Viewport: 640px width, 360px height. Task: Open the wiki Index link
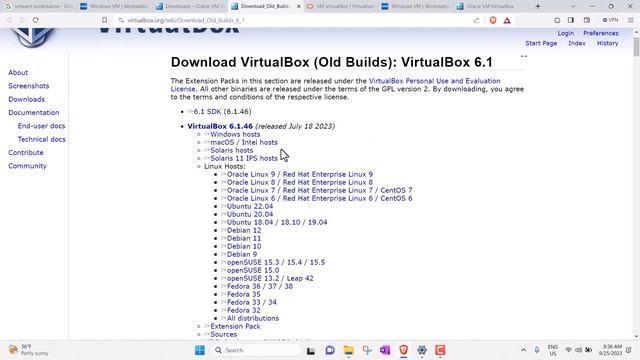[576, 43]
